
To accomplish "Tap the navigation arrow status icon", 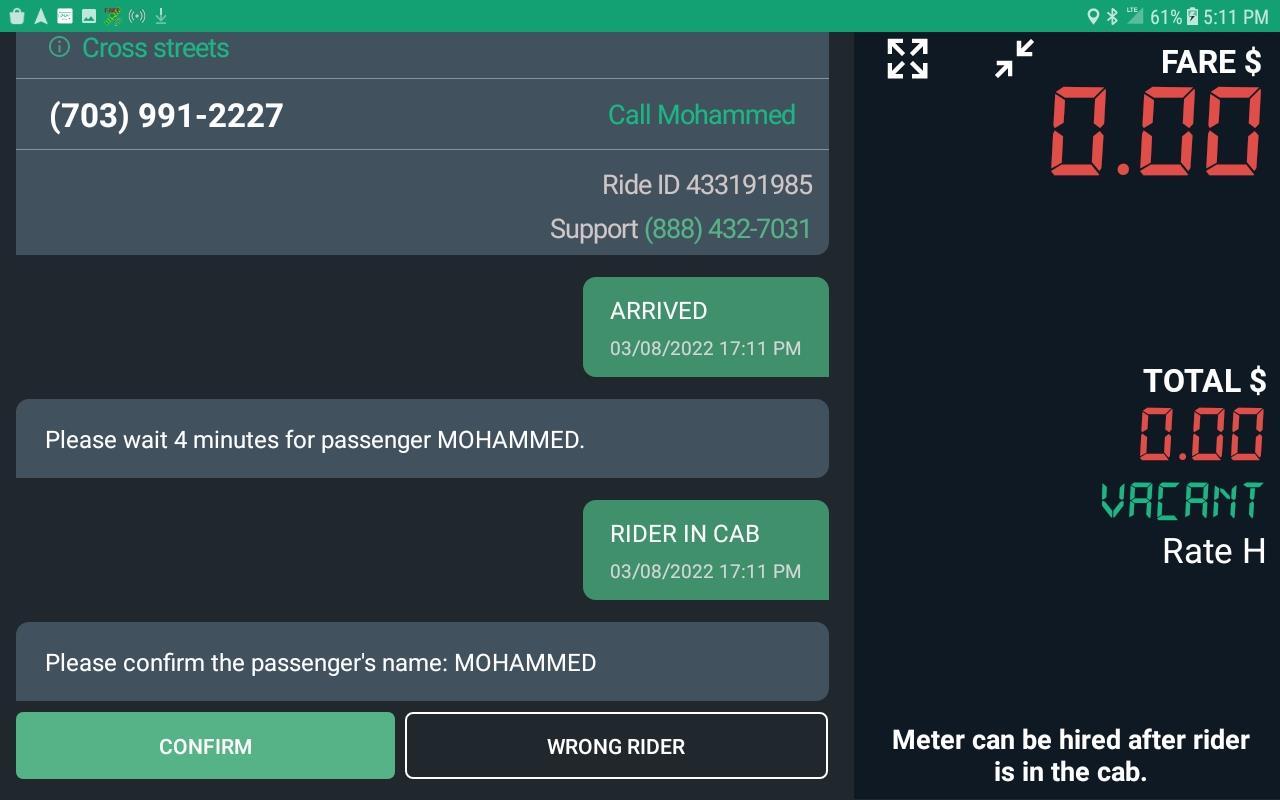I will click(x=41, y=16).
